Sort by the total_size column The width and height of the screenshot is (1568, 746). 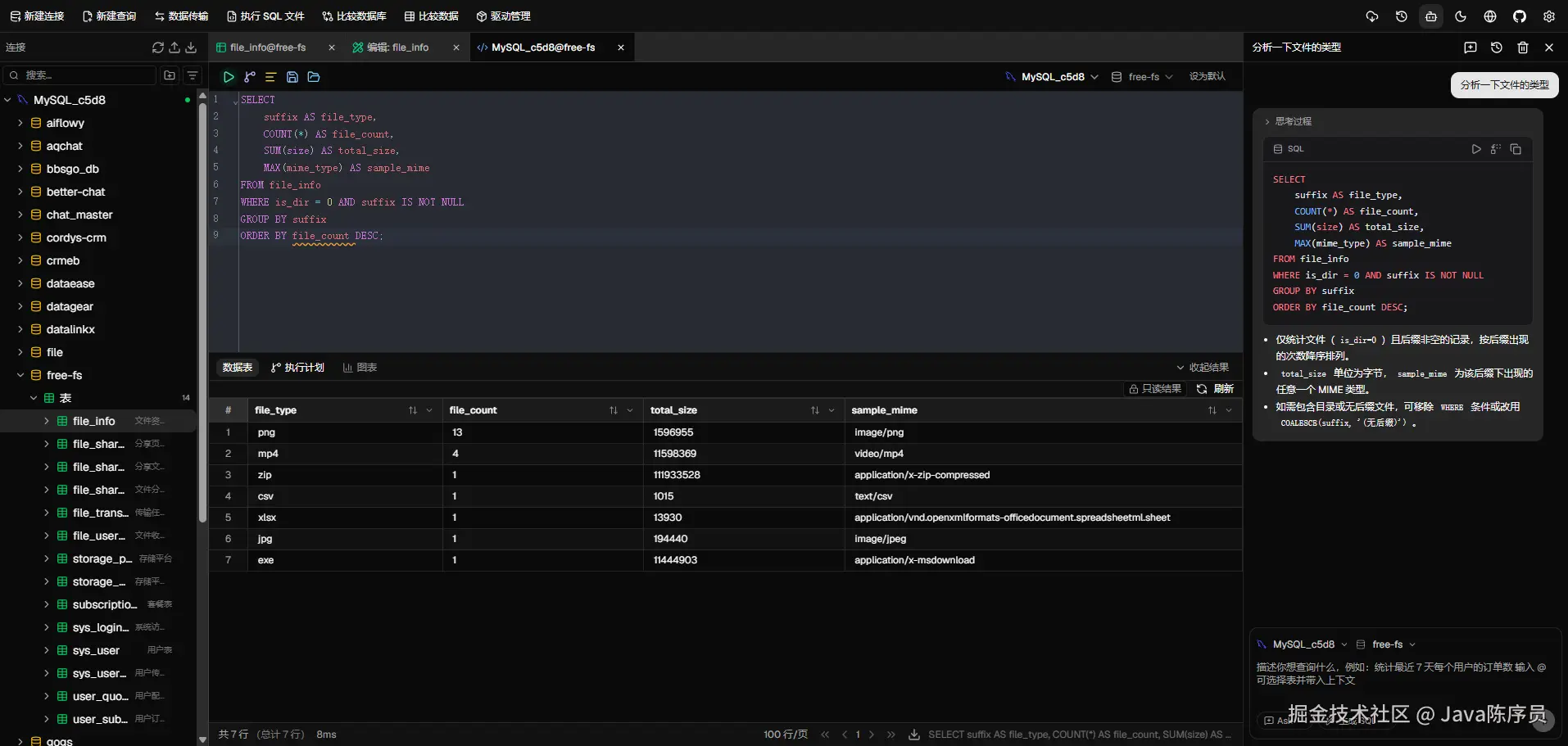click(x=814, y=410)
